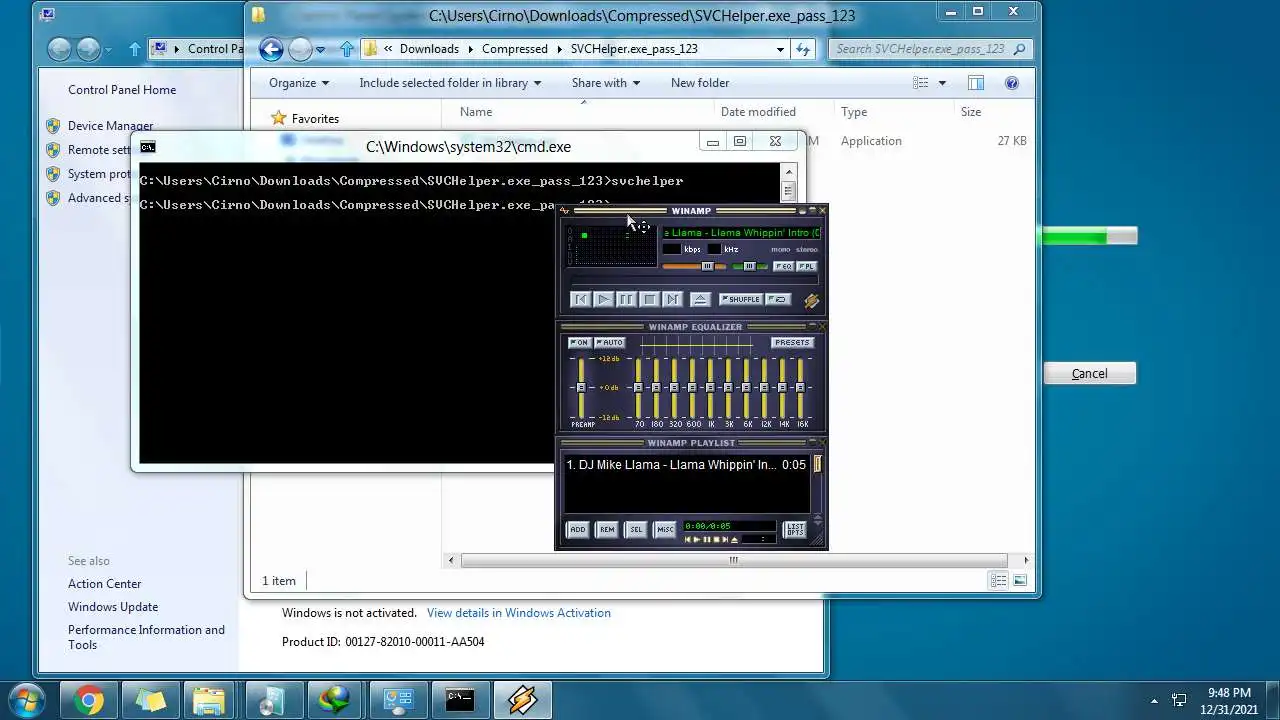Go back in the Control Panel window
This screenshot has width=1280, height=720.
click(59, 49)
